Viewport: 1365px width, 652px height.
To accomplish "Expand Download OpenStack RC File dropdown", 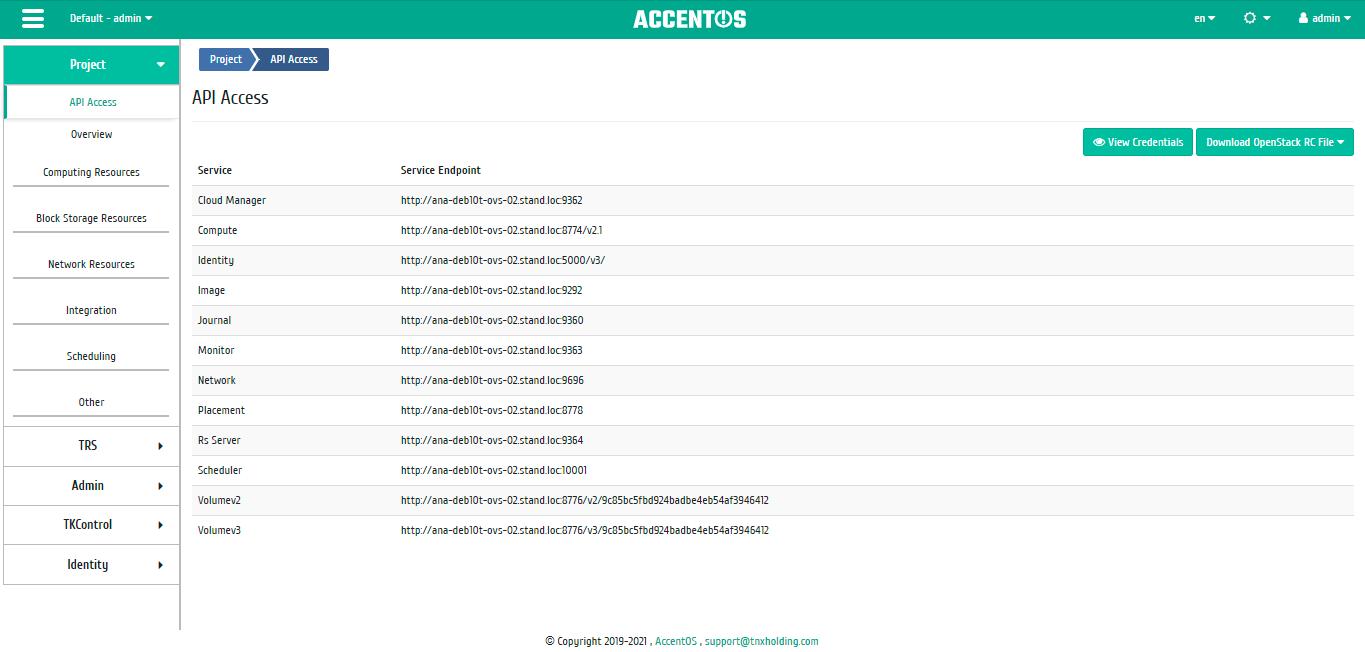I will point(1275,142).
